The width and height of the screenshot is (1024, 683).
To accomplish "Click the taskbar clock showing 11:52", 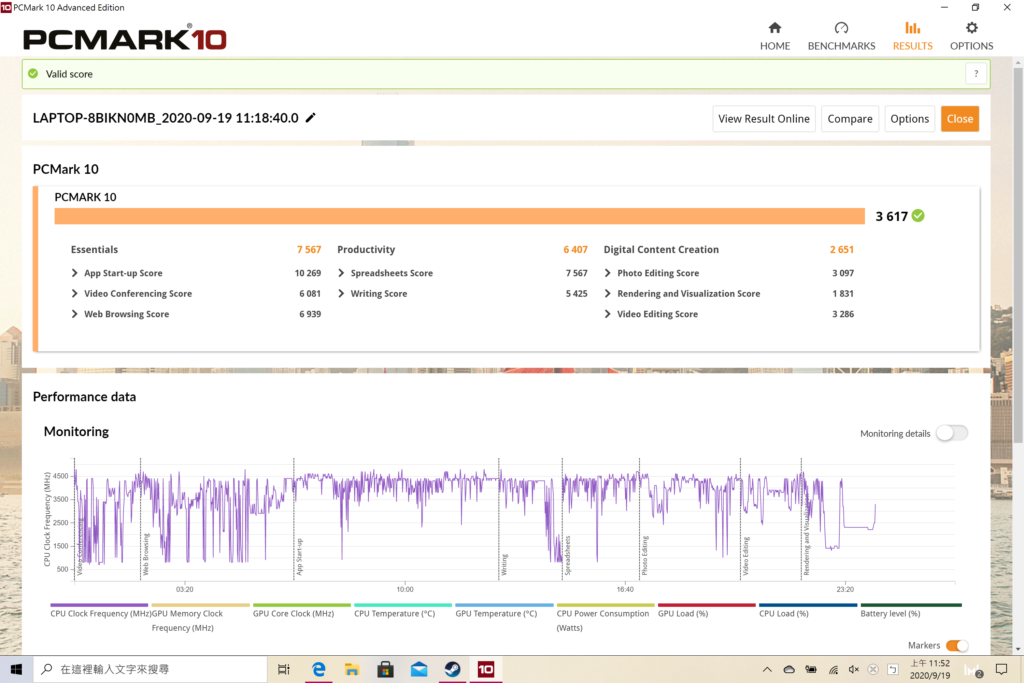I will coord(930,669).
